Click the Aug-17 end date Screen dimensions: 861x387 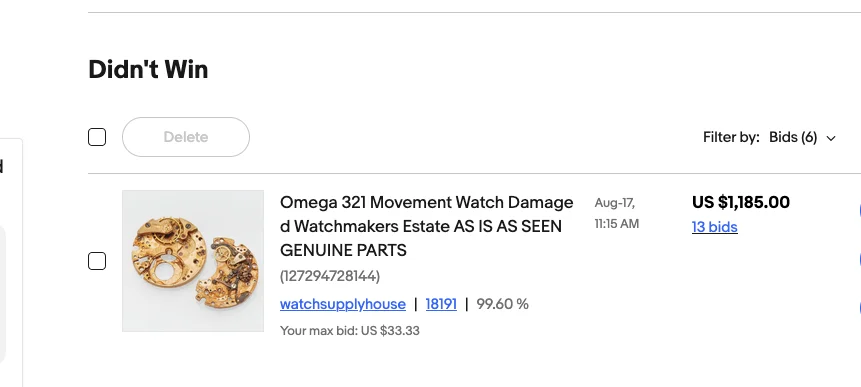point(614,203)
